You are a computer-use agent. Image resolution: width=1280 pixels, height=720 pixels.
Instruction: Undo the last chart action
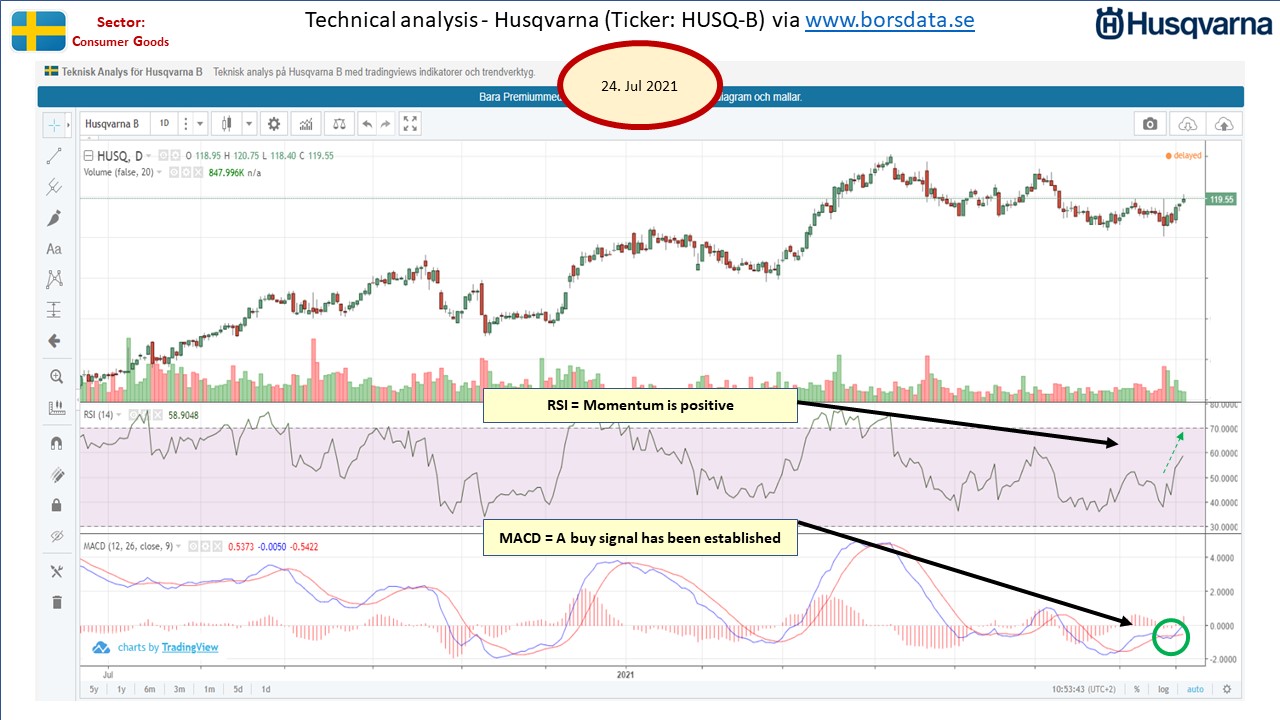coord(367,124)
